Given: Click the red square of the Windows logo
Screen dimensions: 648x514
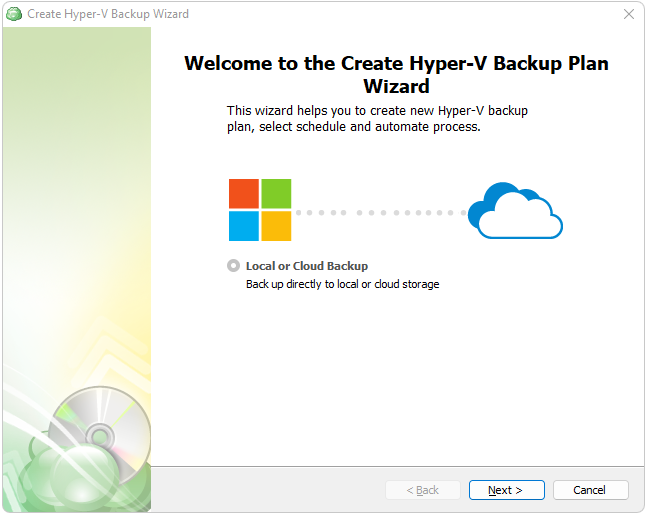Looking at the screenshot, I should point(244,194).
